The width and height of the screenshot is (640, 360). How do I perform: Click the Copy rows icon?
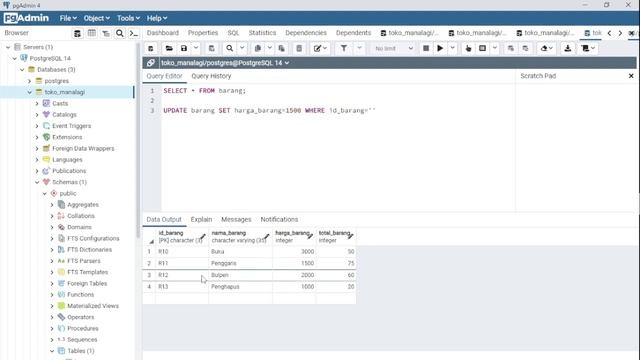[258, 48]
